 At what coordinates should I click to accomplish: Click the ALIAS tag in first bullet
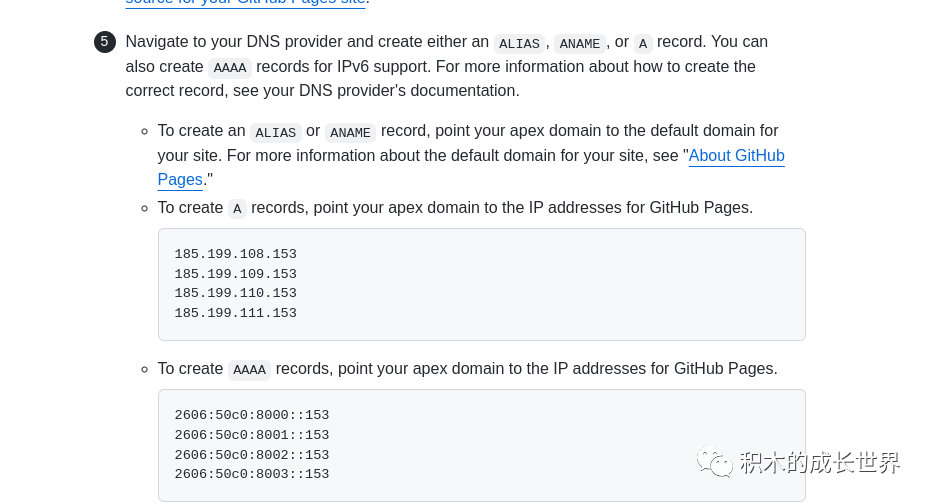[276, 132]
